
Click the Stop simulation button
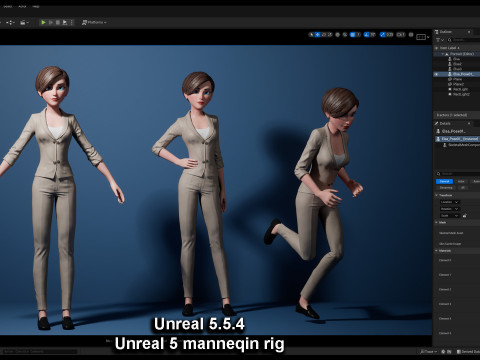(x=58, y=22)
